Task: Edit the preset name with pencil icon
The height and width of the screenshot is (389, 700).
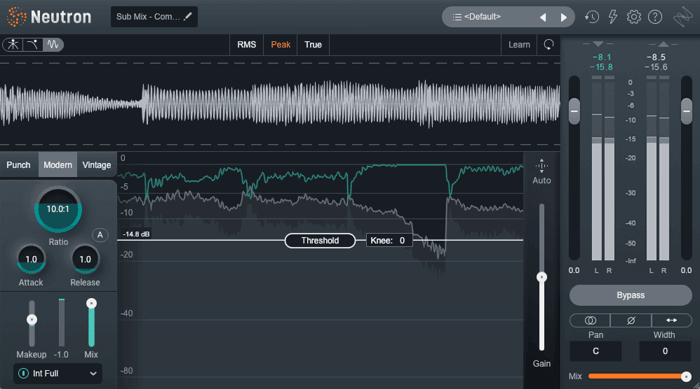Action: 188,17
